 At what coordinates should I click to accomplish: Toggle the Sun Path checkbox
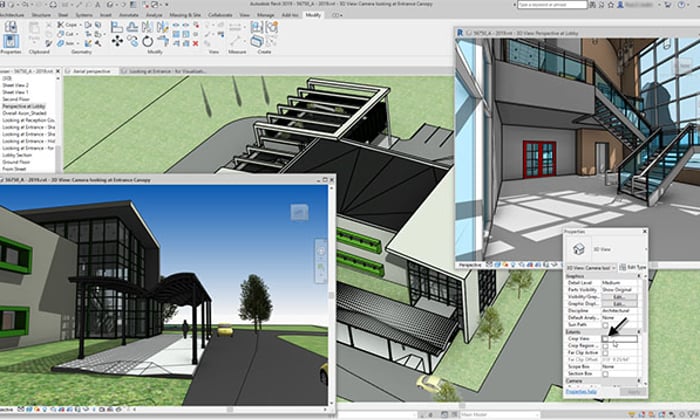tap(606, 325)
